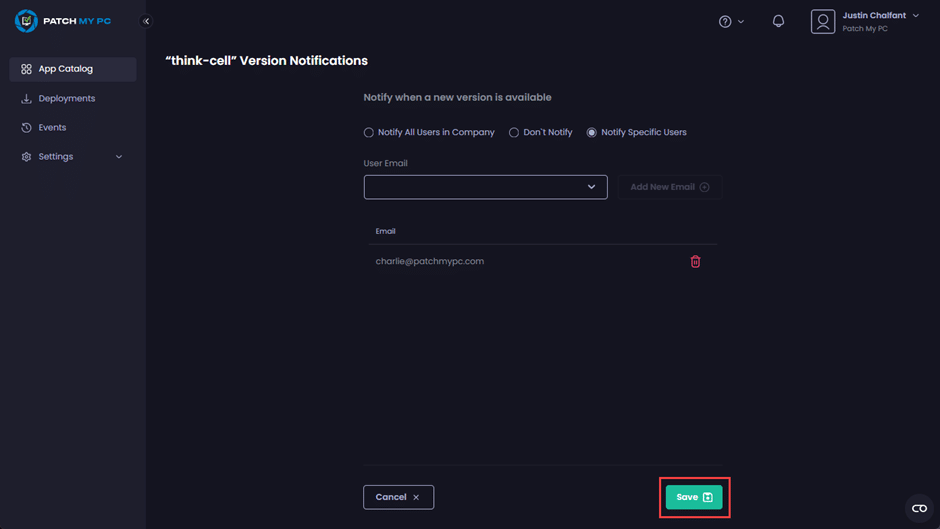Click the charlie@patchmypc.com email row
This screenshot has height=529, width=940.
pos(430,262)
